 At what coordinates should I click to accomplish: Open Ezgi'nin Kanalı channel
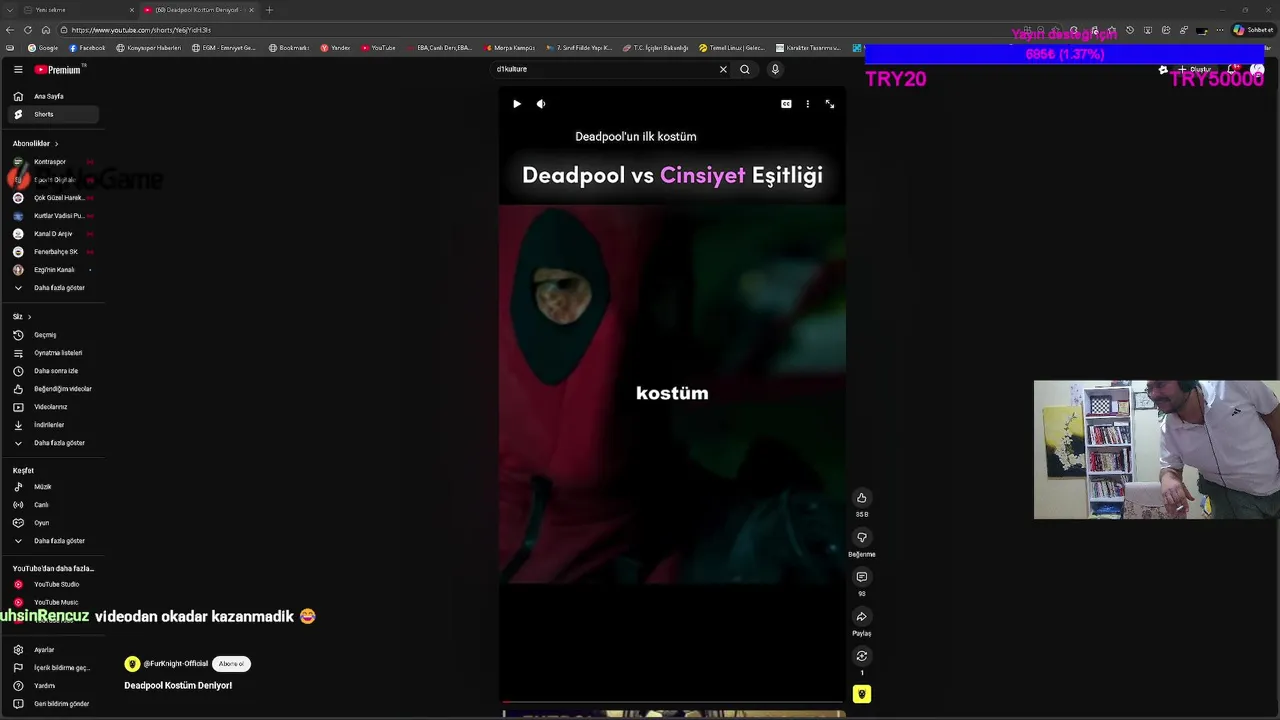pyautogui.click(x=52, y=270)
